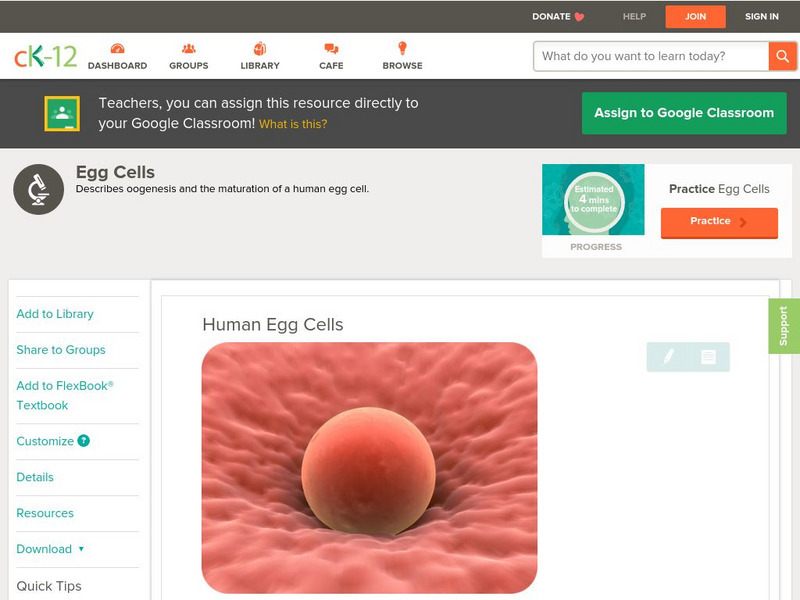Open the Resources link

45,513
